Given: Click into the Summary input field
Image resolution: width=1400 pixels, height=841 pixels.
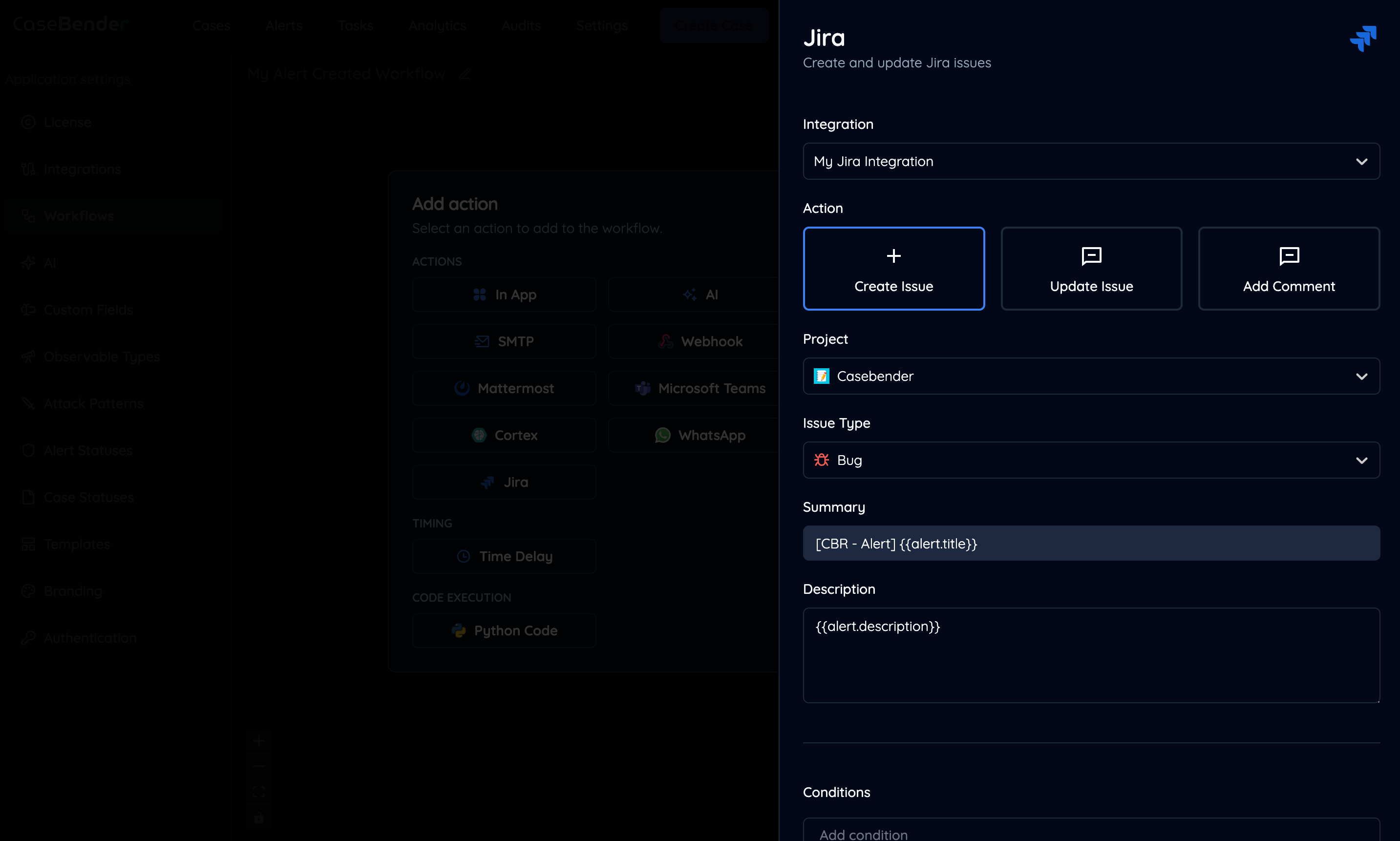Looking at the screenshot, I should [x=1090, y=544].
